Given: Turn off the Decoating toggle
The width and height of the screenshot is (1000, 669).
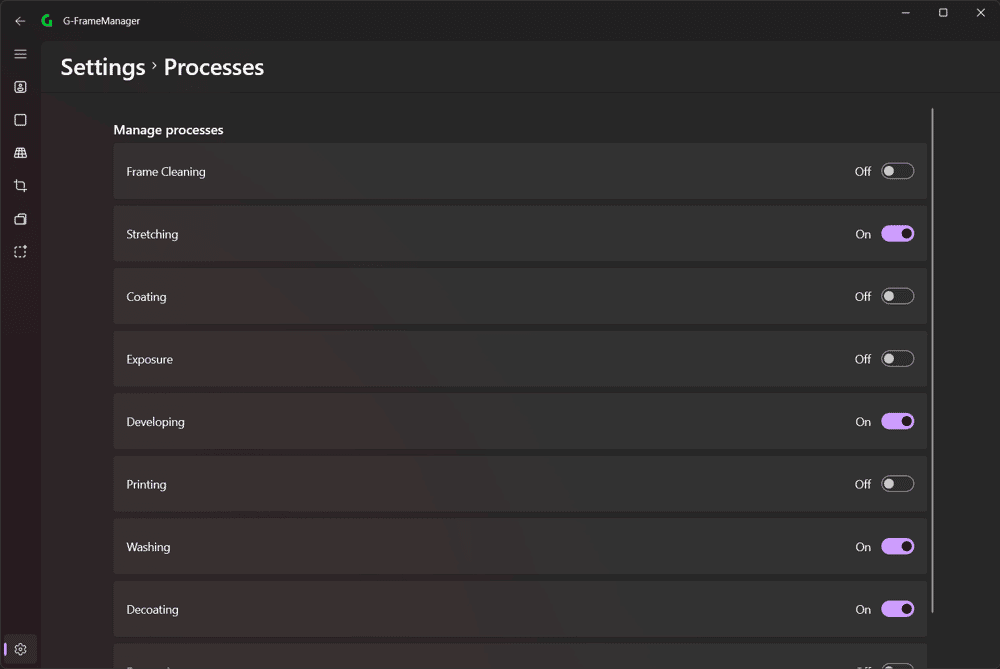Looking at the screenshot, I should coord(897,609).
